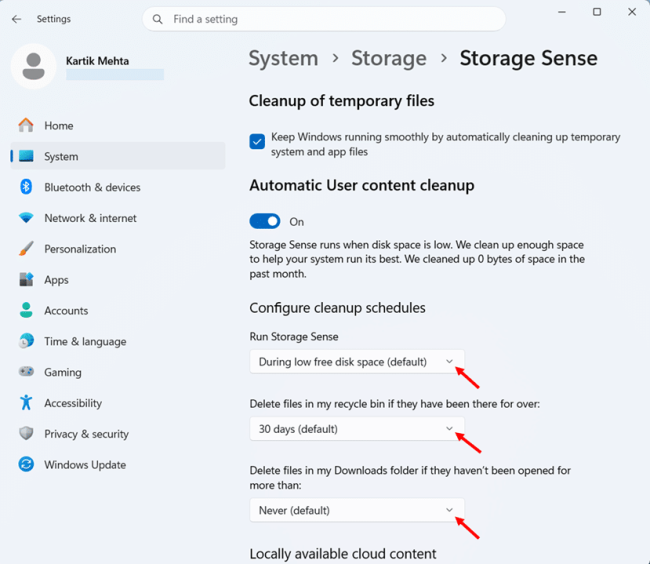Turn off Automatic User content cleanup toggle
The width and height of the screenshot is (650, 564).
tap(264, 221)
